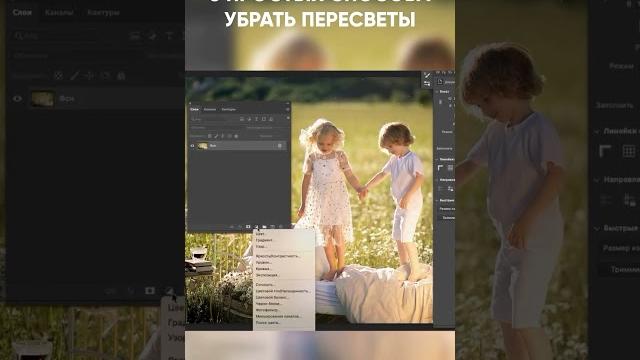640x360 pixels.
Task: Choose Градиент... from adjustment menu
Action: tap(264, 240)
